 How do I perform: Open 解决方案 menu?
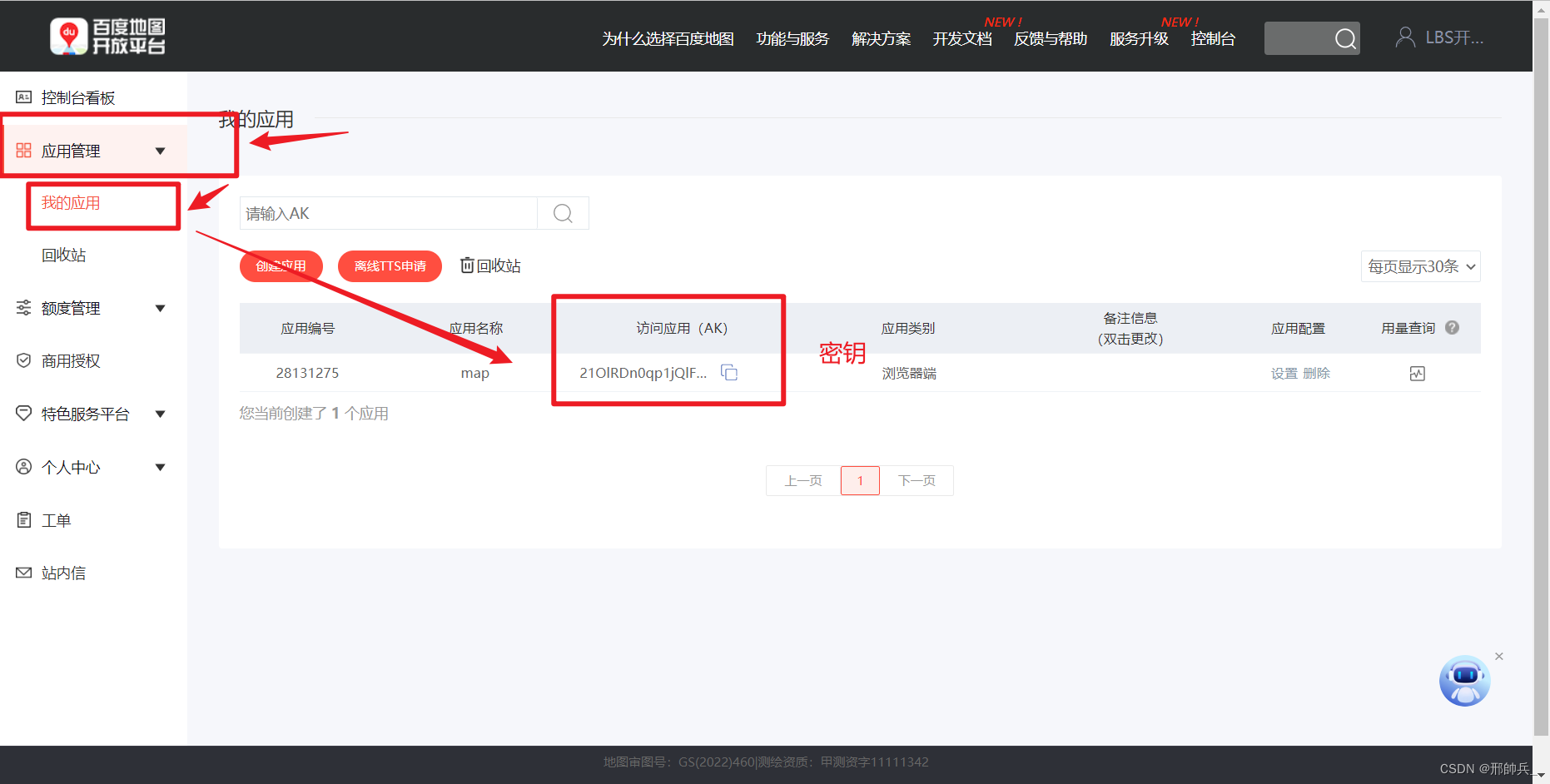point(881,38)
